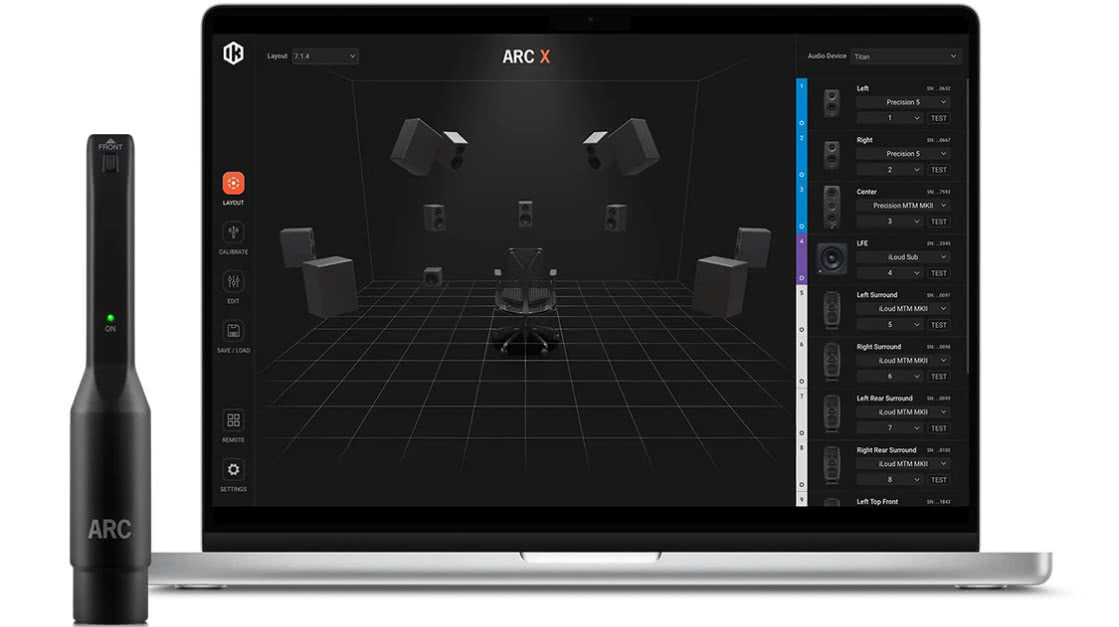The image size is (1119, 627).
Task: Select the Left Rear Surround speaker thumbnail
Action: [x=831, y=414]
